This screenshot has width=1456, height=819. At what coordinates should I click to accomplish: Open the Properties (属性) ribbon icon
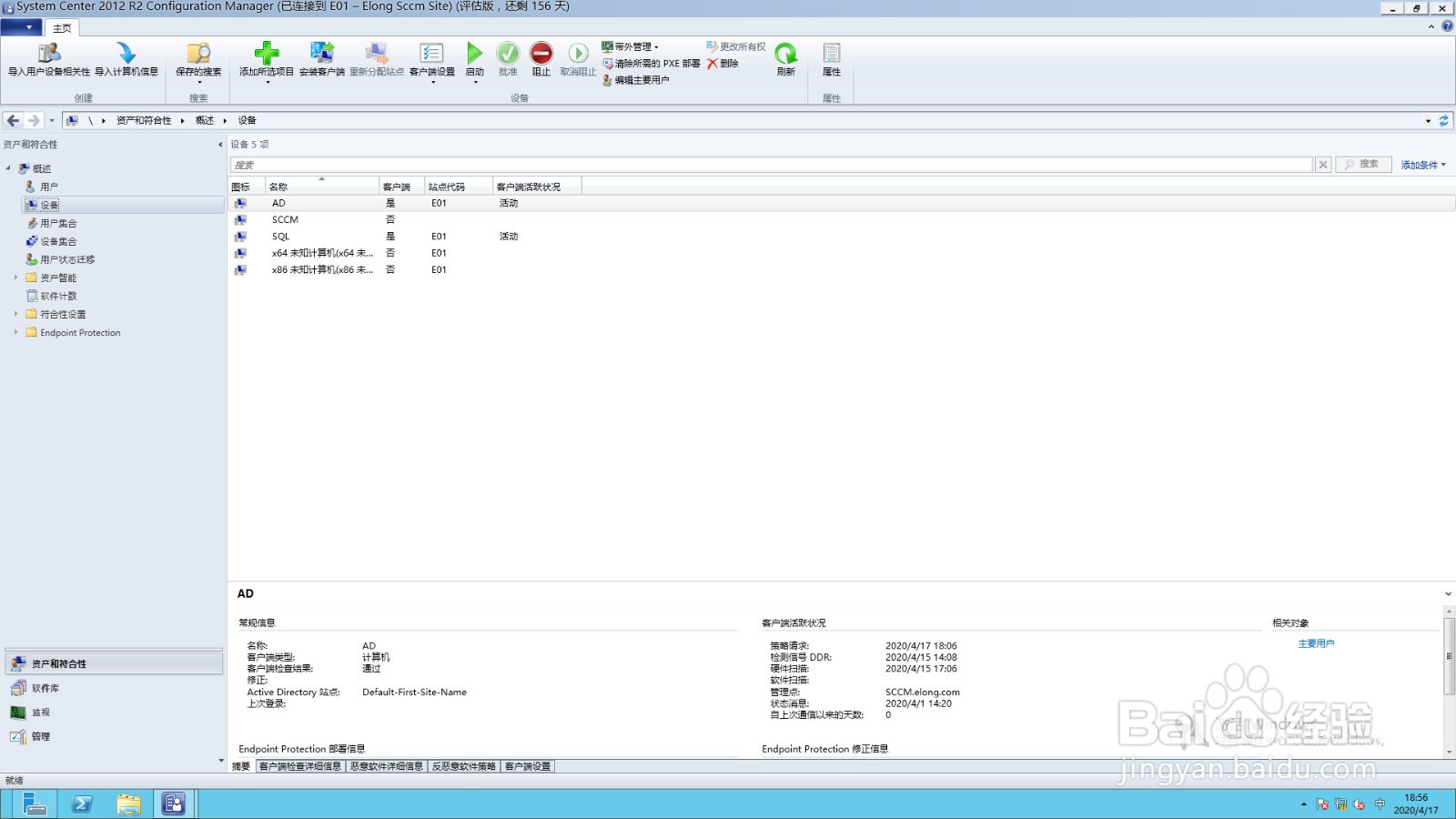[x=832, y=53]
